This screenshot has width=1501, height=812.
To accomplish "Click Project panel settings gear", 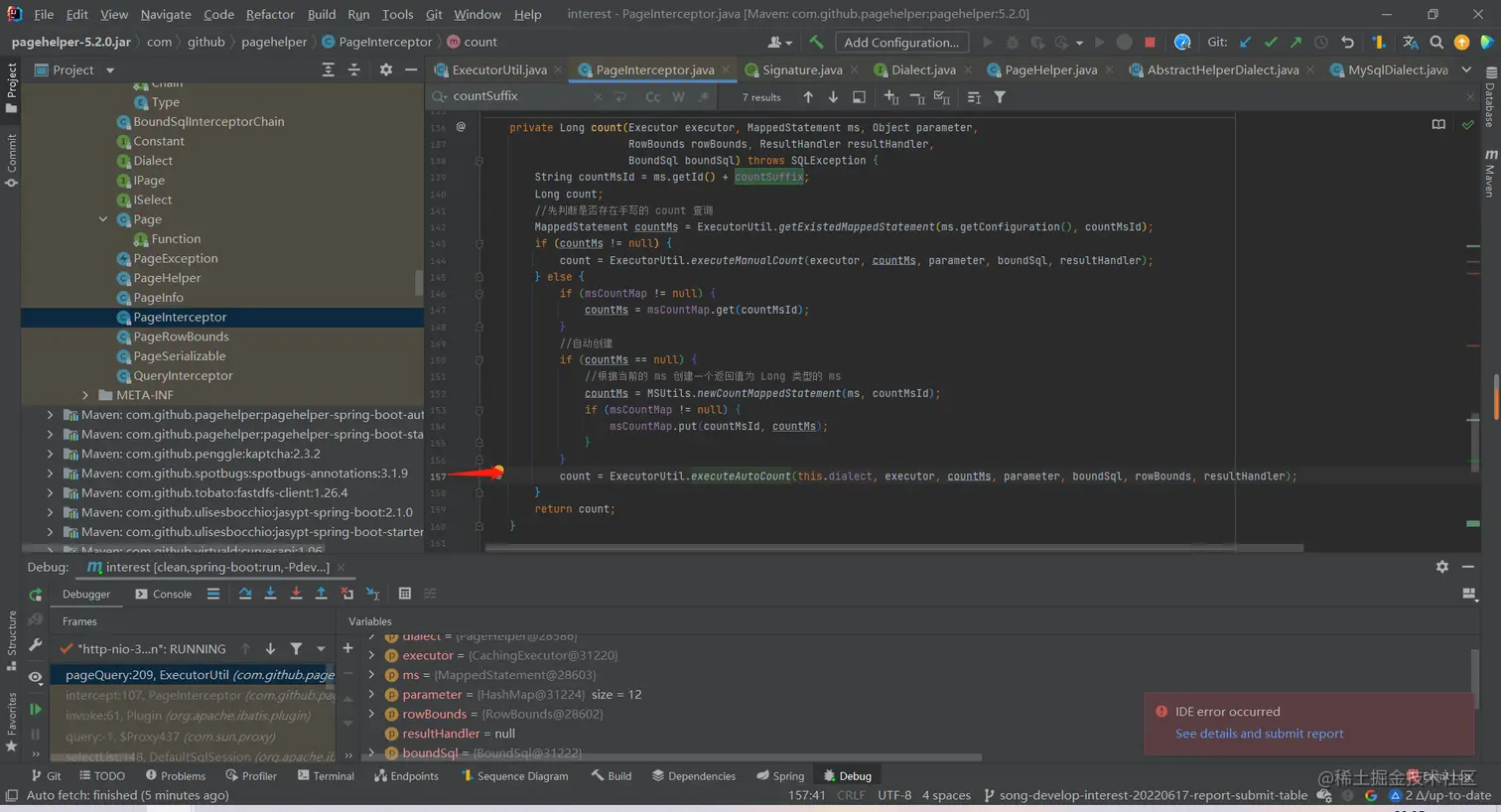I will [386, 69].
